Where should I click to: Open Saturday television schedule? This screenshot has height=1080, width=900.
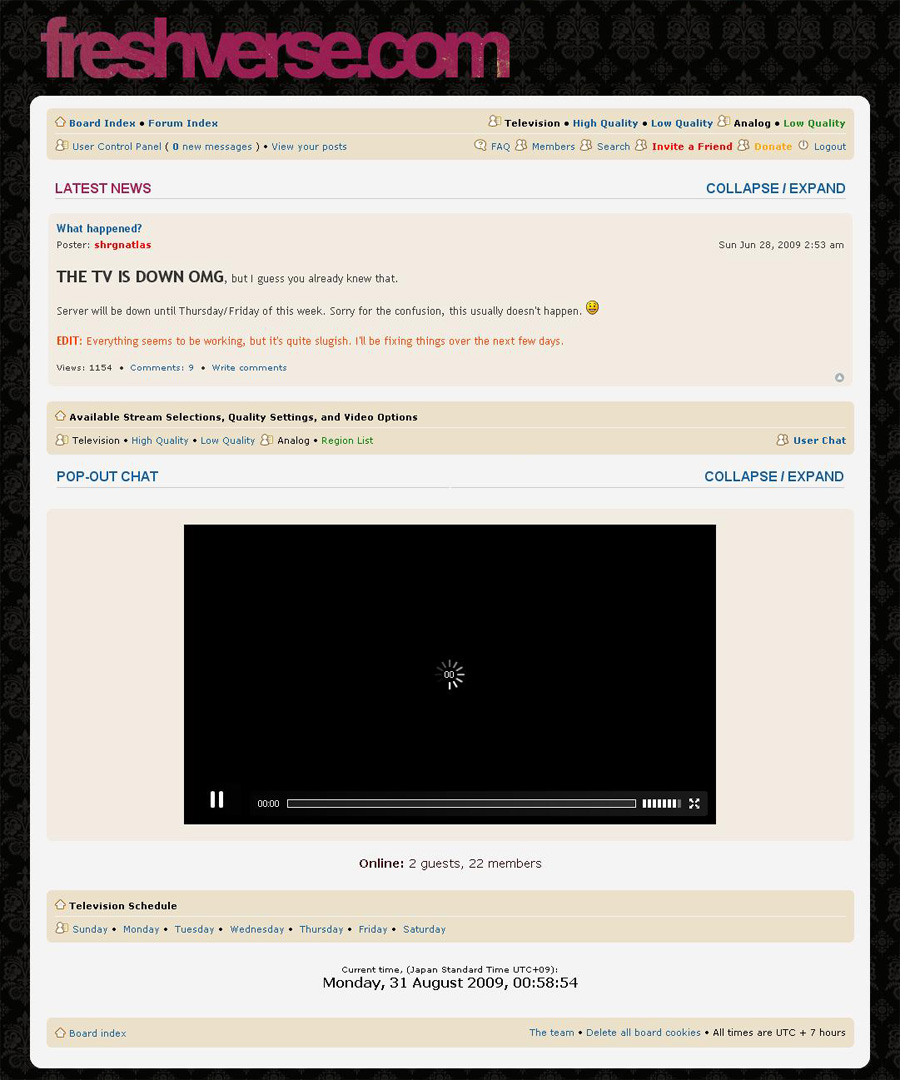424,929
